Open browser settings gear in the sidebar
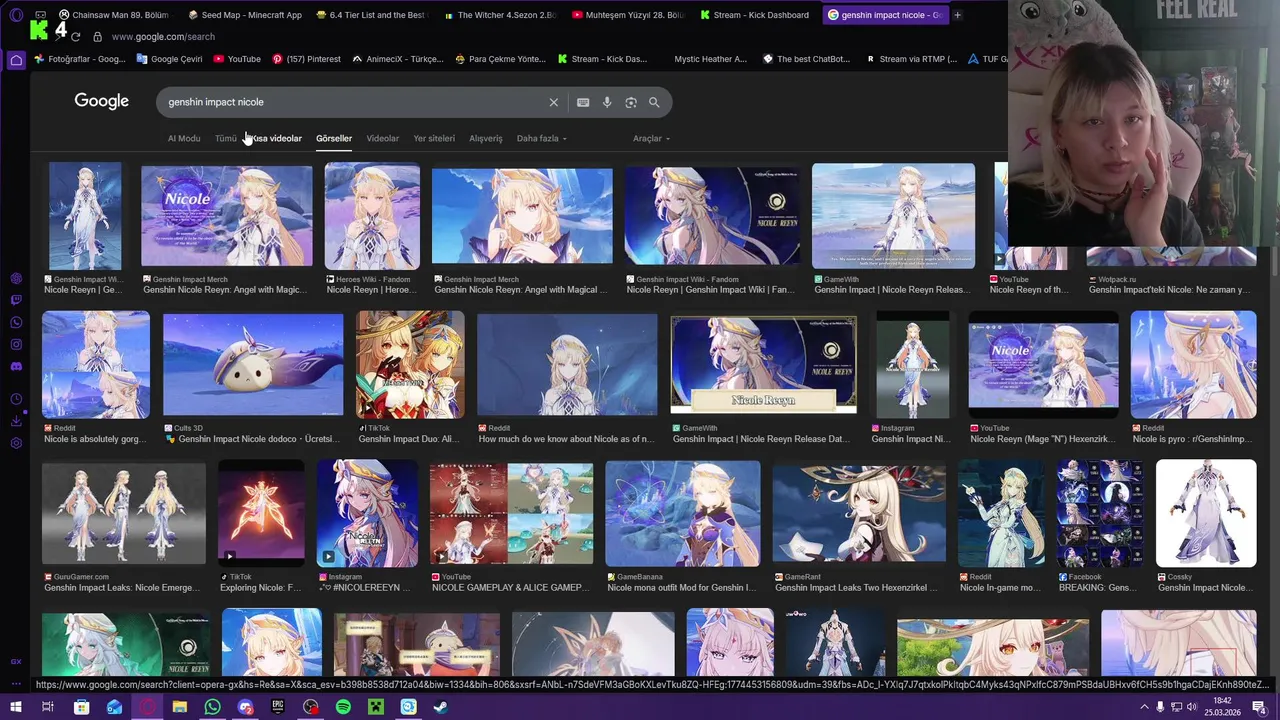The height and width of the screenshot is (720, 1280). tap(16, 443)
